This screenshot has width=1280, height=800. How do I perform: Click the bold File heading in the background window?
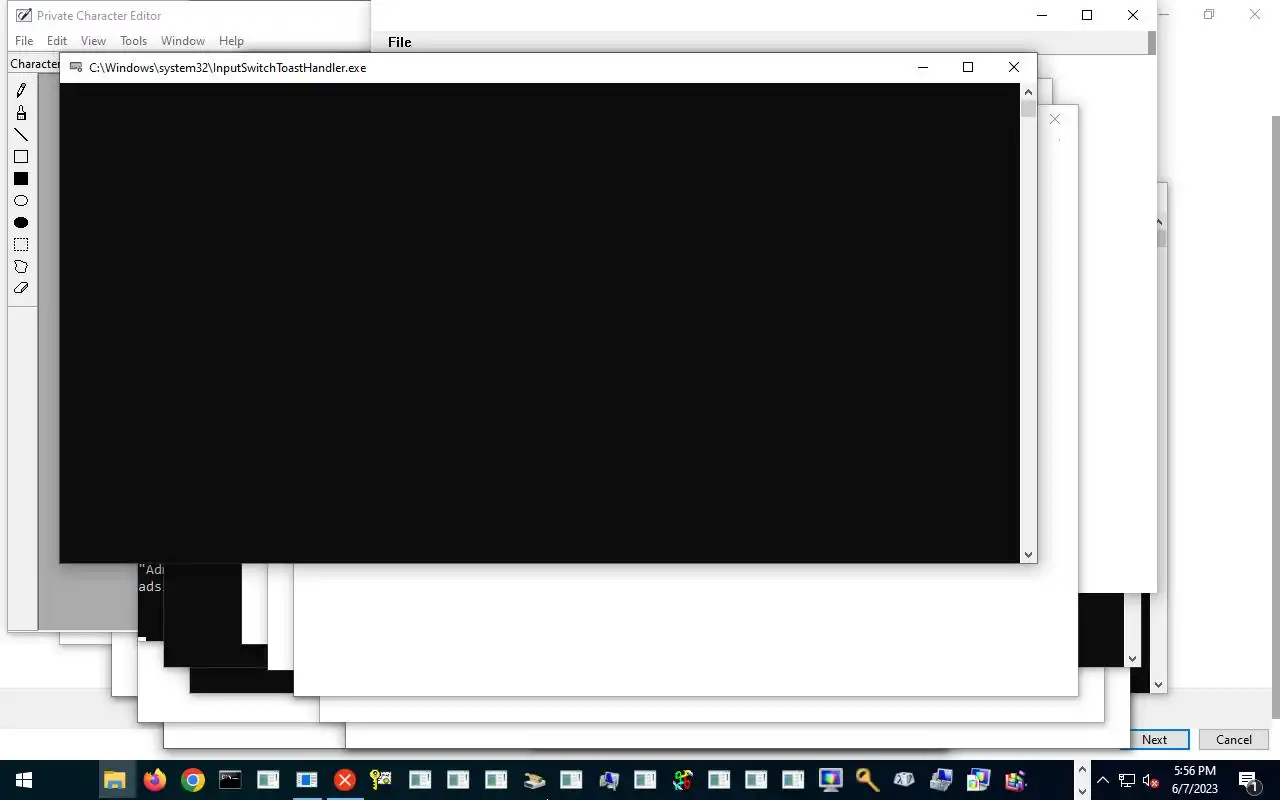[x=400, y=42]
